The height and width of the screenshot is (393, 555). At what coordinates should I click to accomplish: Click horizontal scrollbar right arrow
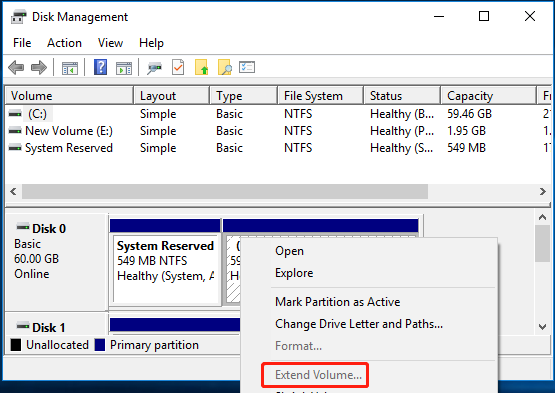543,192
